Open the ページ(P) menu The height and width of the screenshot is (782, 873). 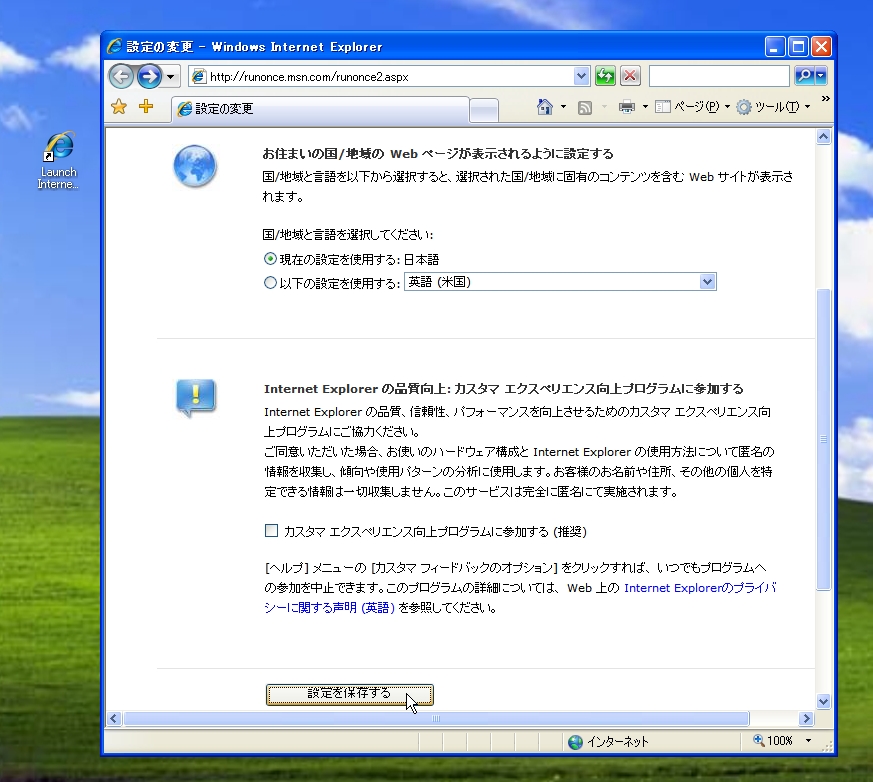coord(693,106)
